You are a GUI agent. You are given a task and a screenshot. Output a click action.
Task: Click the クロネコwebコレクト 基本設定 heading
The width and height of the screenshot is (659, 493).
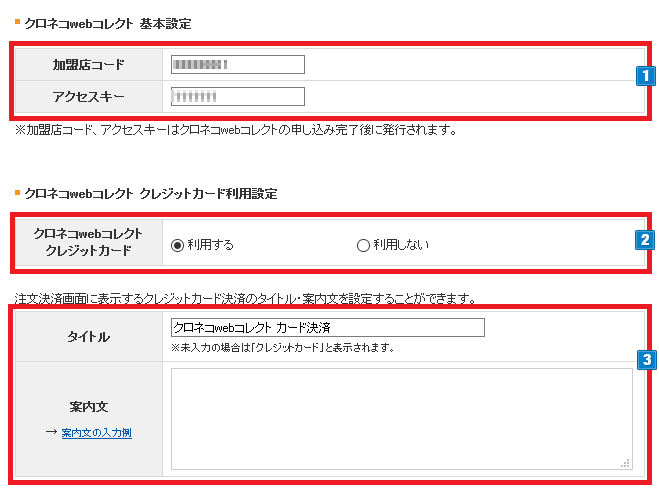[108, 24]
